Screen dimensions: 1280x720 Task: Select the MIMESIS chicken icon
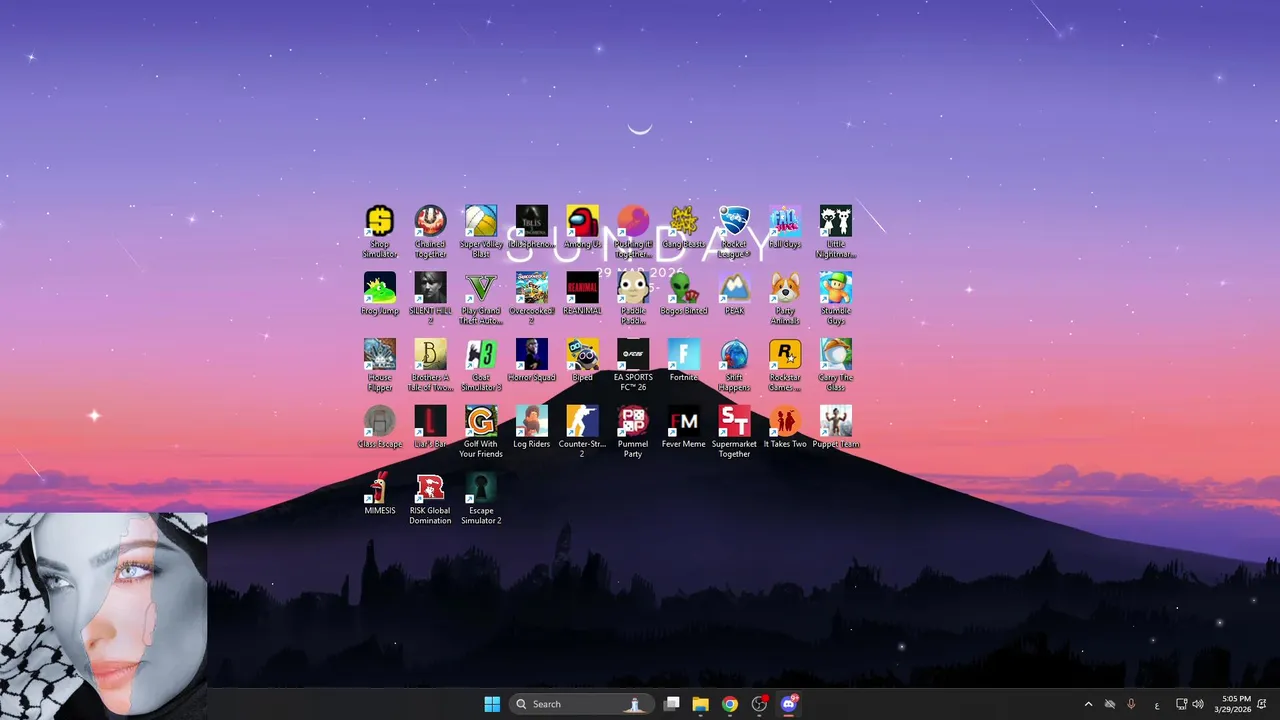point(380,494)
